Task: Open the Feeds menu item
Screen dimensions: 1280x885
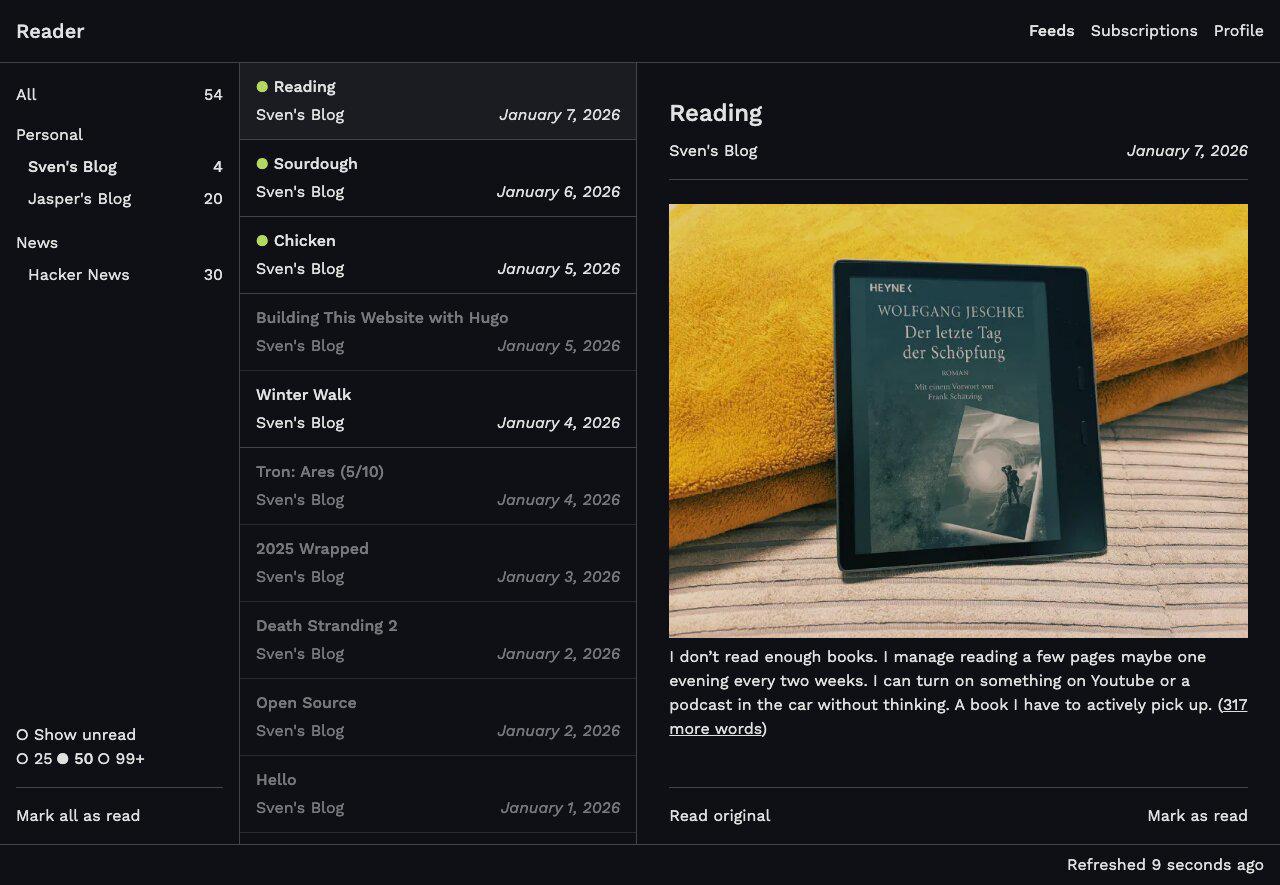Action: coord(1051,31)
